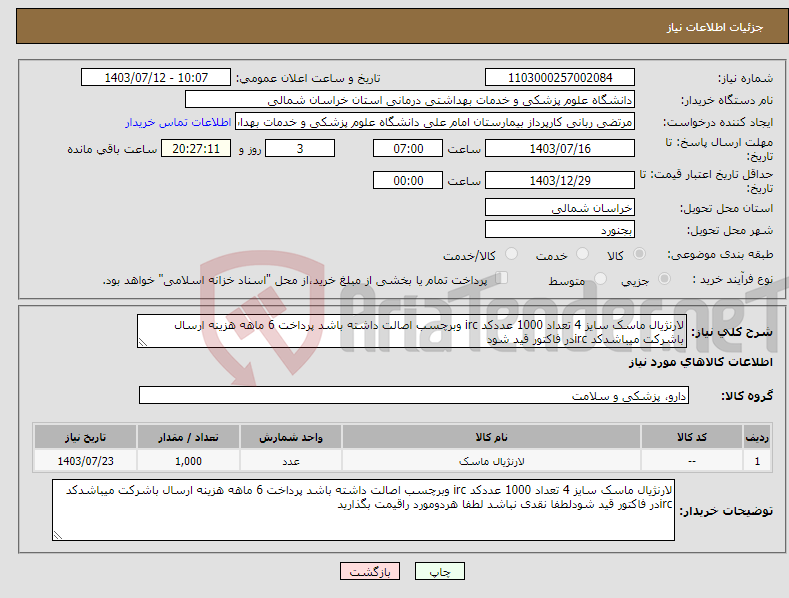Click the گروه کالا field دارو، پزشکی و سلامت
The height and width of the screenshot is (598, 789).
tap(414, 396)
